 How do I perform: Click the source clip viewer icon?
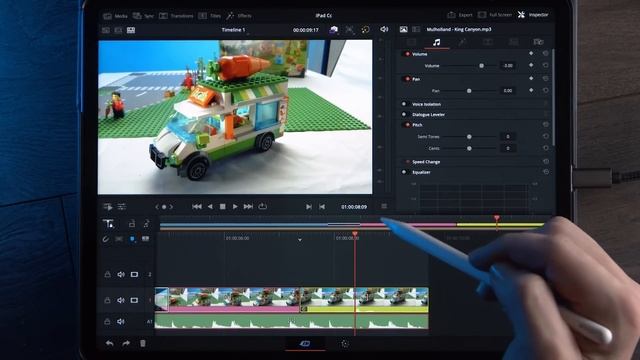point(106,30)
